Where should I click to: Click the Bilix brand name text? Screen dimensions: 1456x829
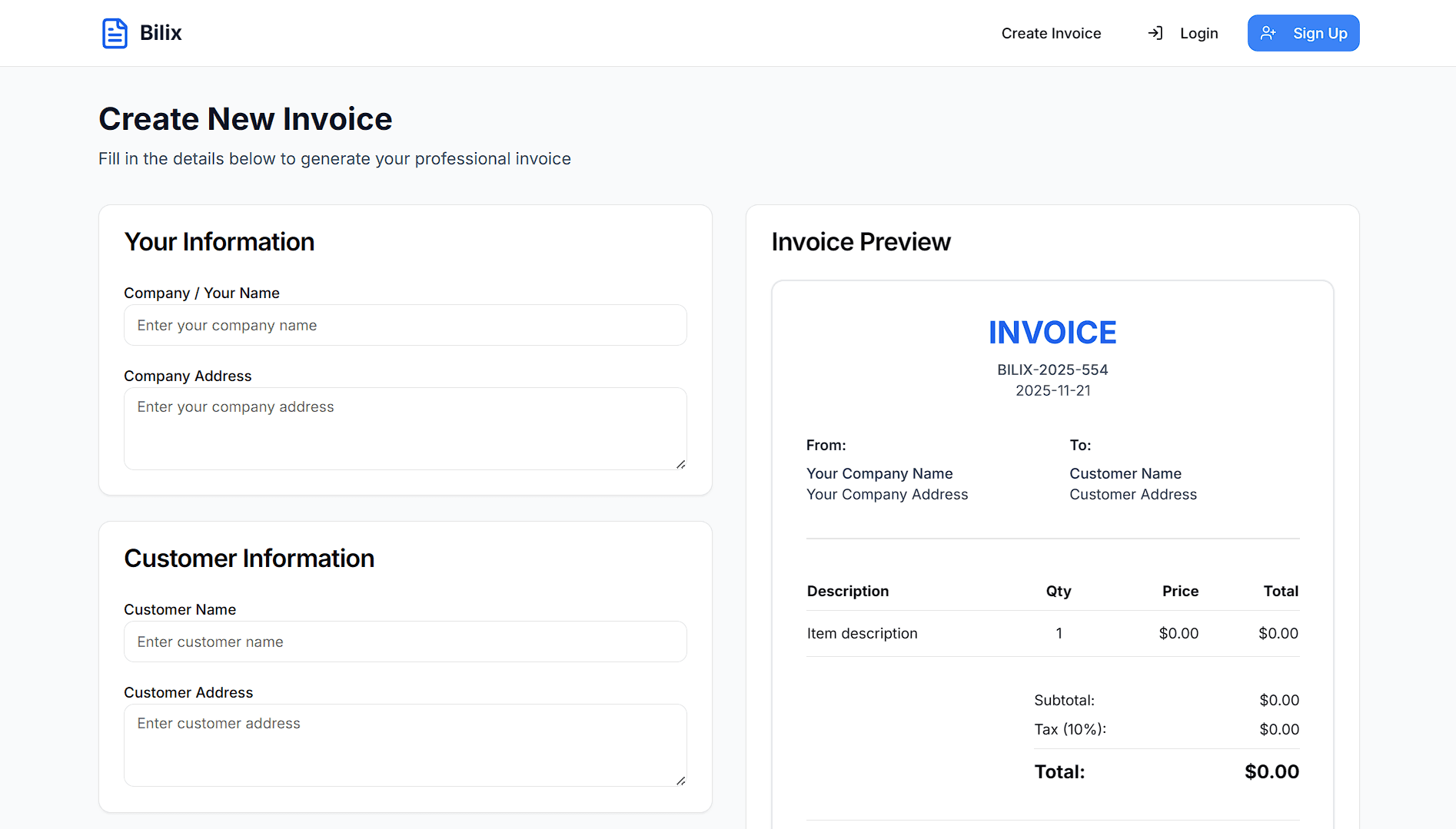[x=159, y=32]
